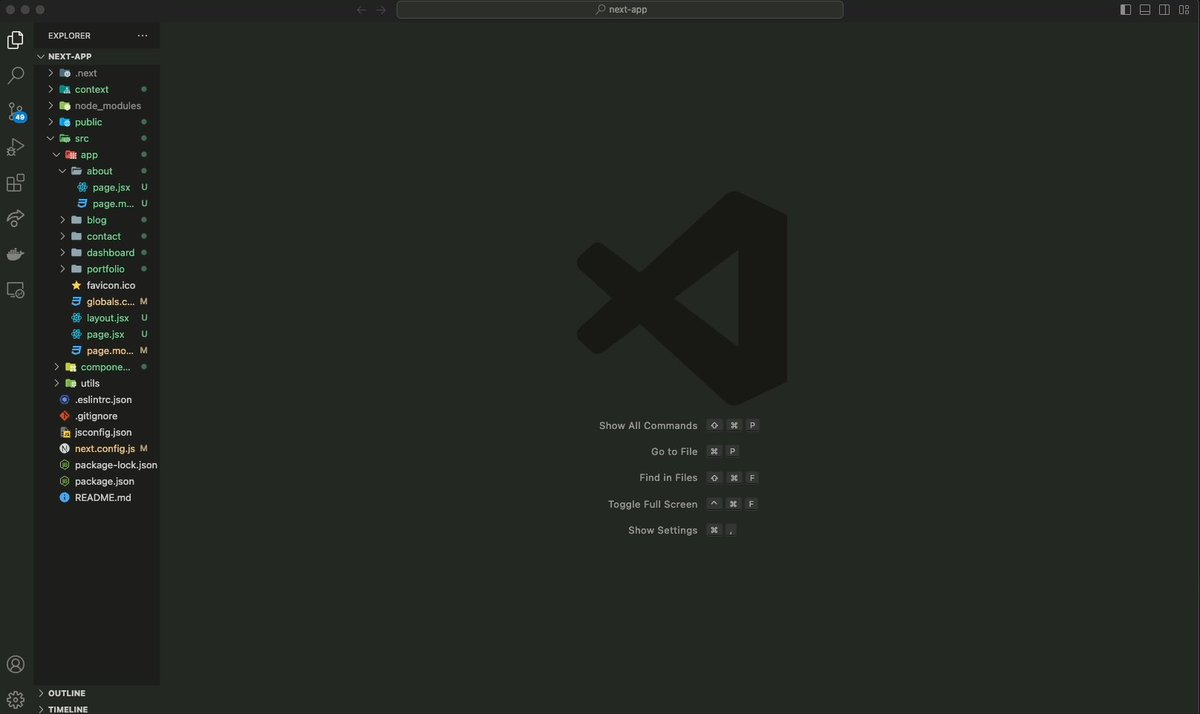Click the Show Settings shortcut hint
Image resolution: width=1200 pixels, height=714 pixels.
683,530
